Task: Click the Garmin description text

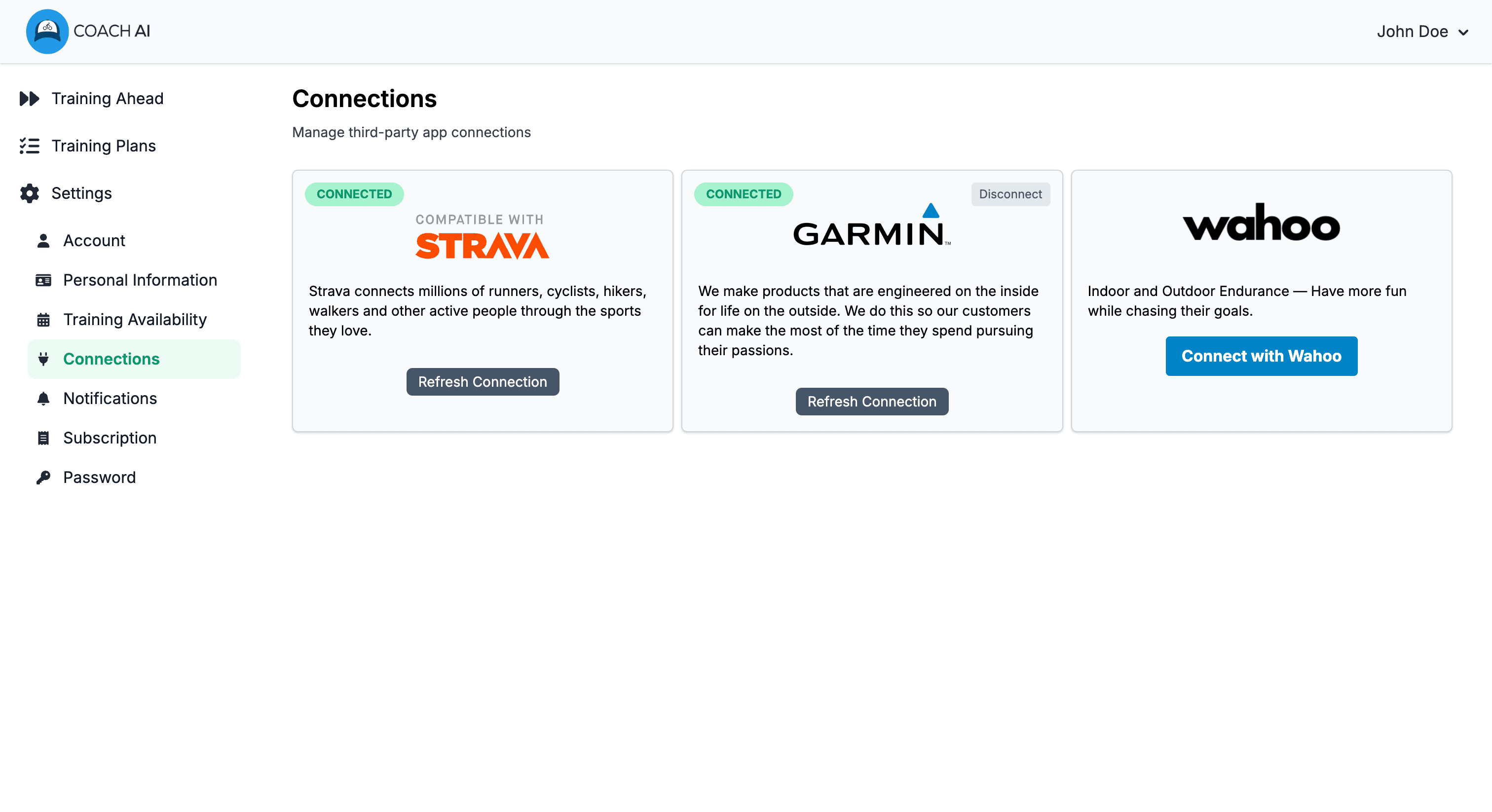Action: pos(868,321)
